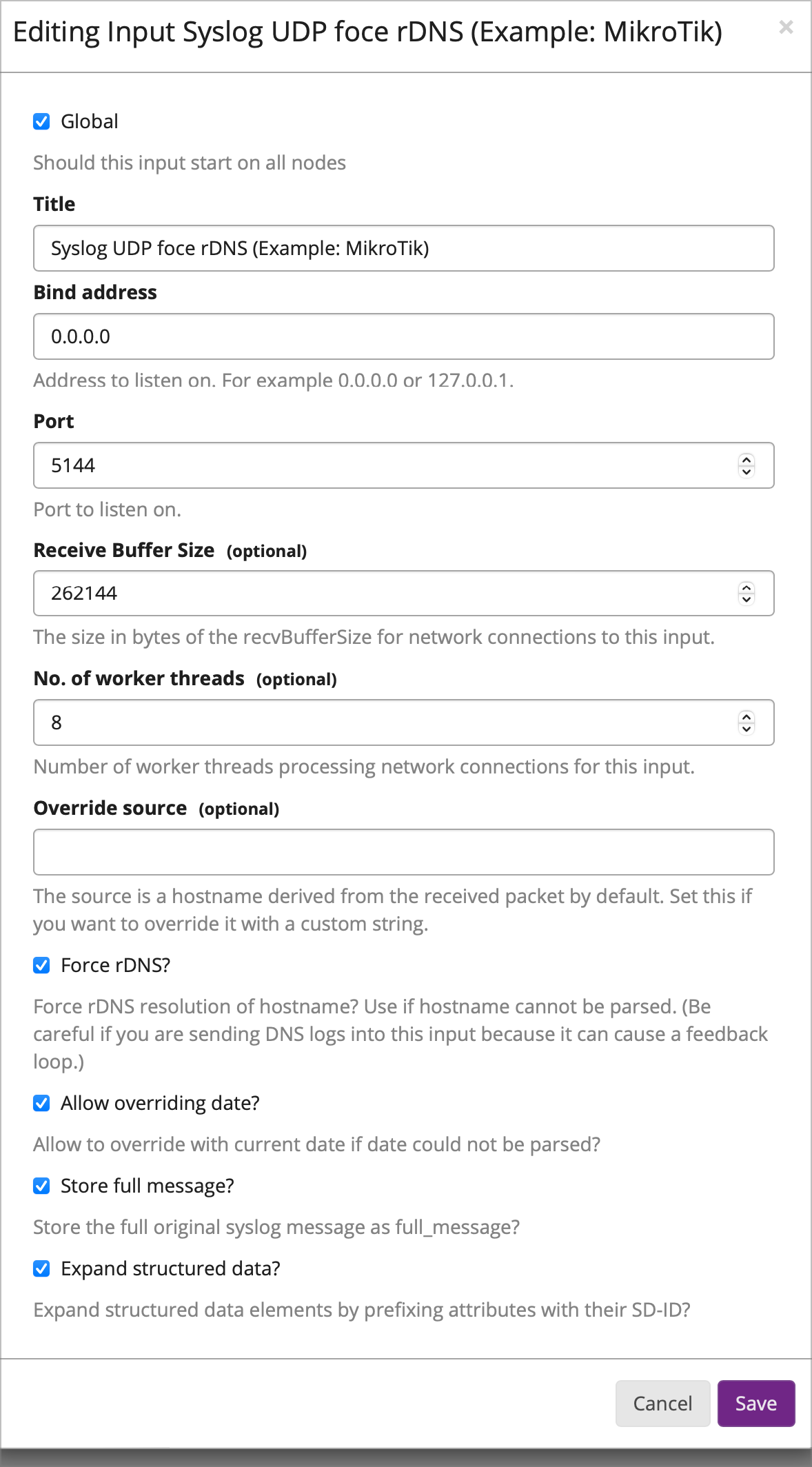Uncheck Store full message option
This screenshot has width=812, height=1467.
(x=41, y=1186)
